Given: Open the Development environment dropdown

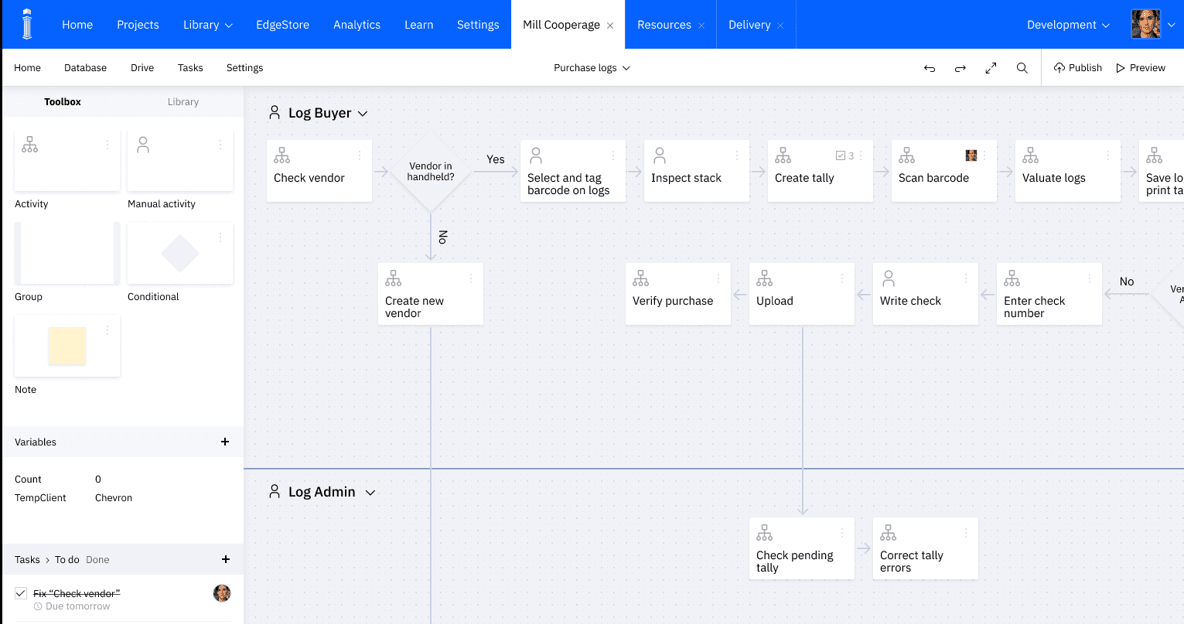Looking at the screenshot, I should [1068, 25].
